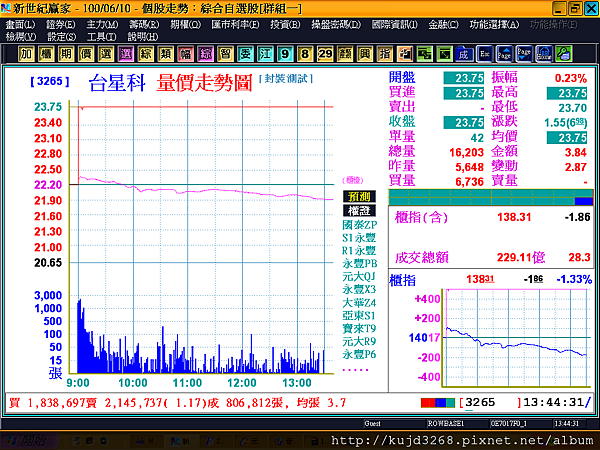
Task: Click the magenta 綜 toolbar icon
Action: pos(205,54)
